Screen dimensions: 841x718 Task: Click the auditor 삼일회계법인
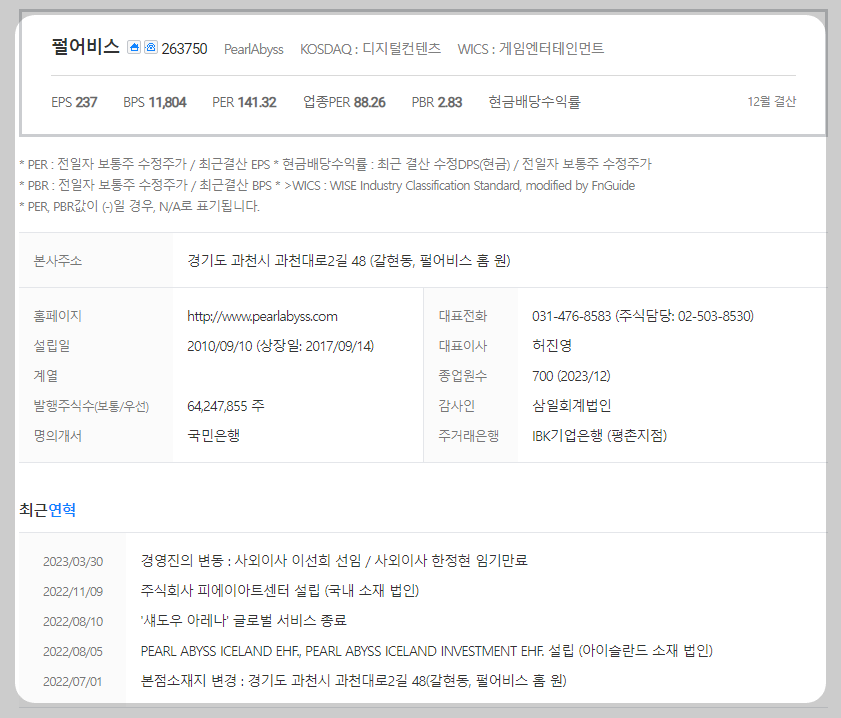pos(572,405)
